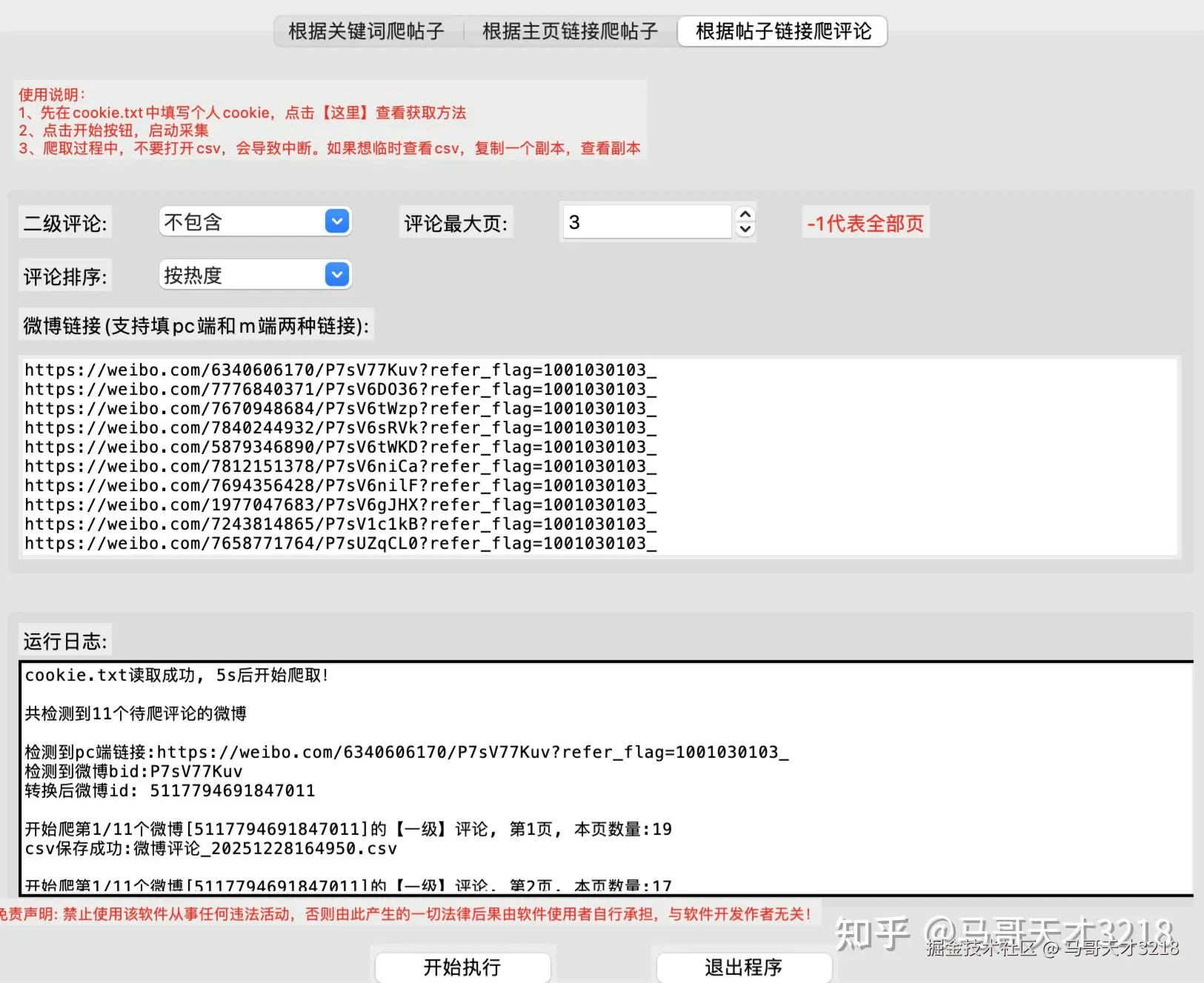1204x983 pixels.
Task: Click the link line containing 7812151378/P7sV6niCa
Action: click(340, 466)
